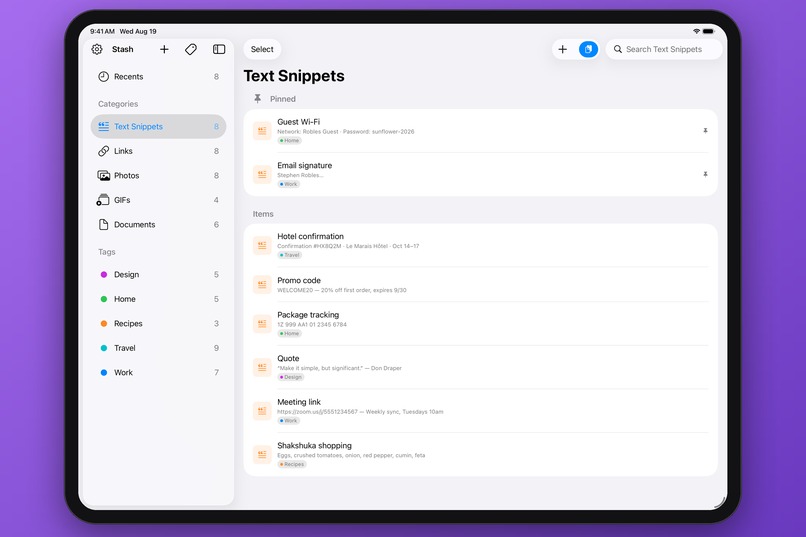Open the Email signature snippet
Image resolution: width=806 pixels, height=537 pixels.
tap(481, 175)
